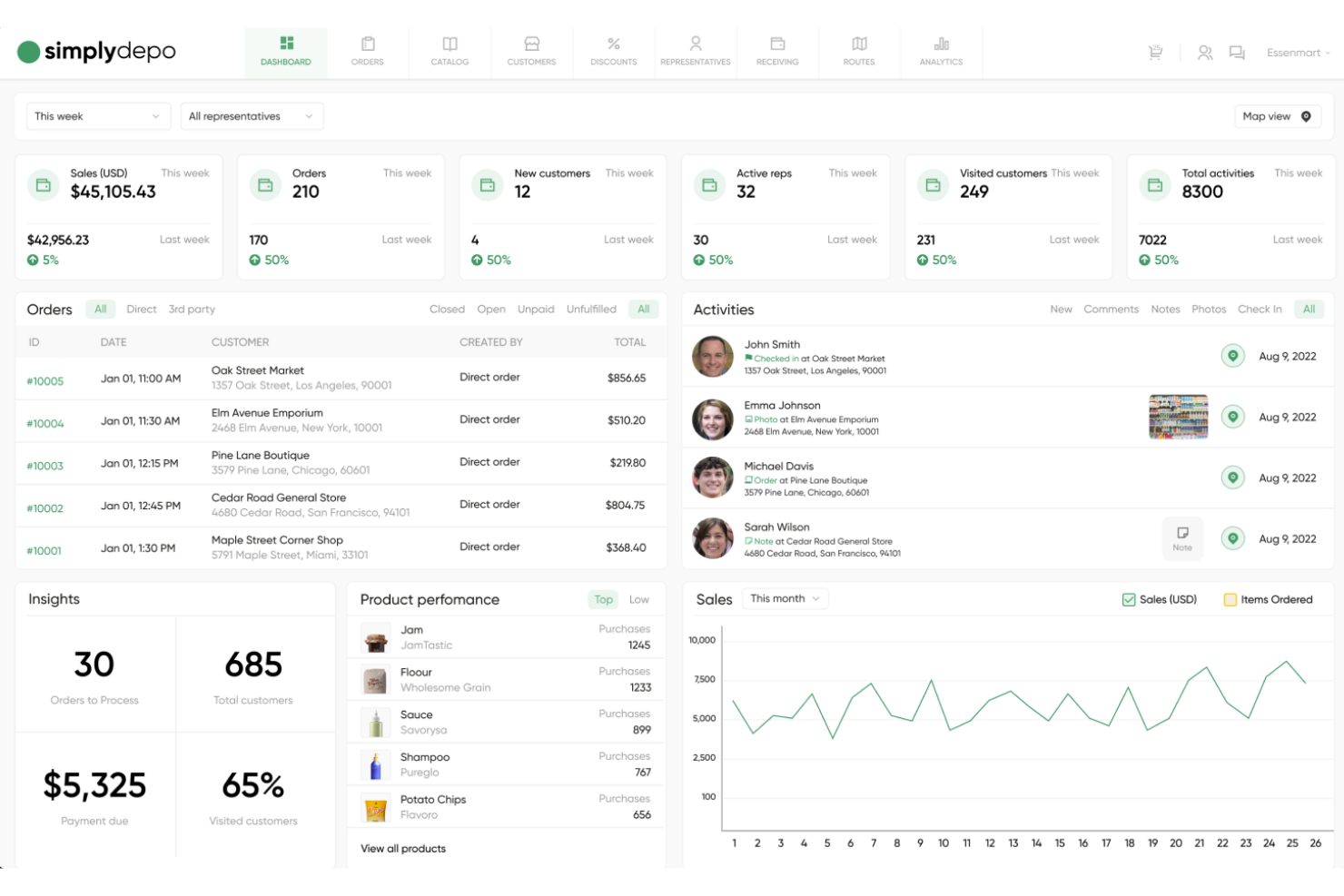Viewport: 1344px width, 896px height.
Task: Open the This week date filter dropdown
Action: (x=97, y=116)
